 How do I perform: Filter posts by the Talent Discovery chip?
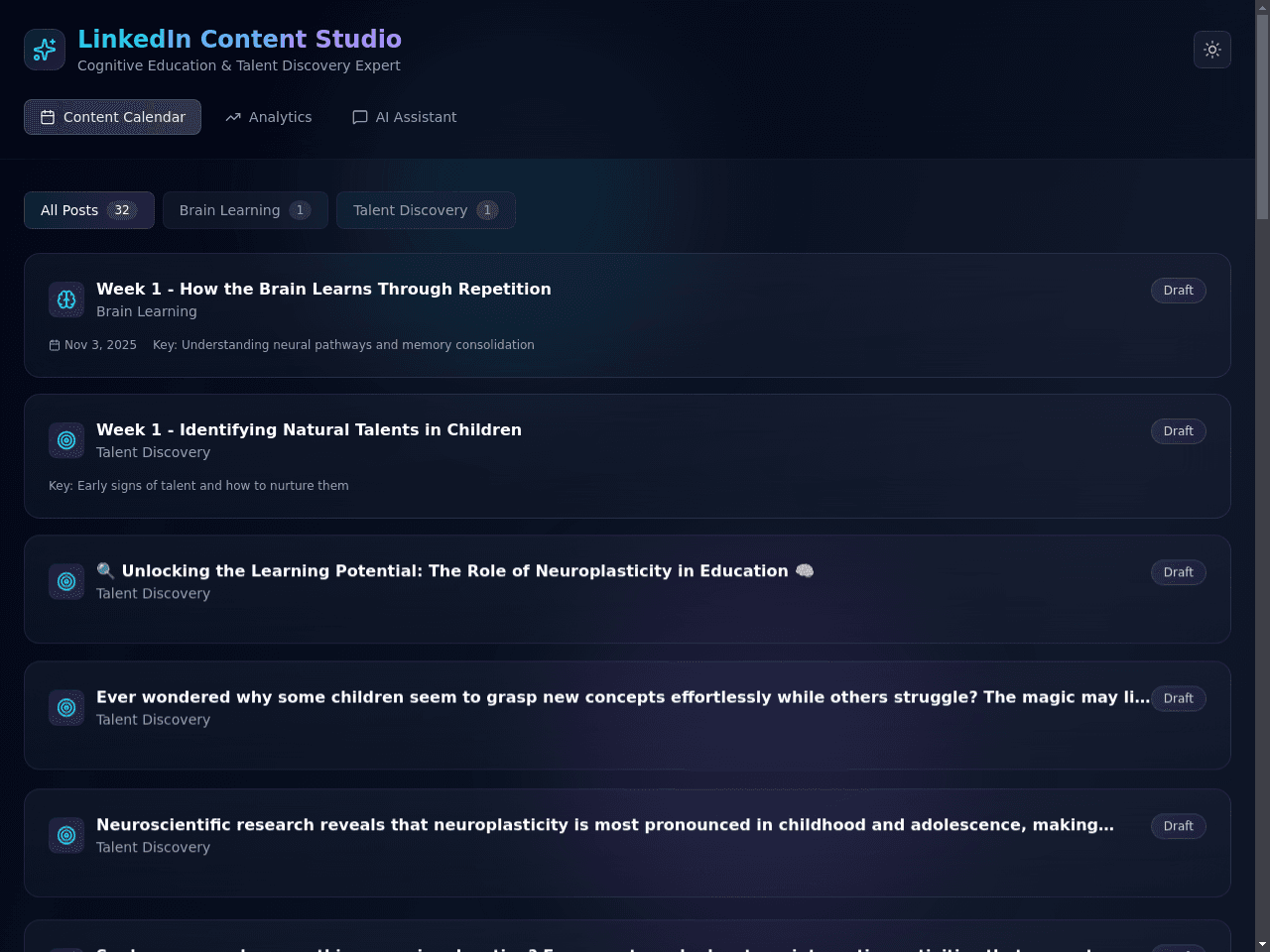click(426, 210)
